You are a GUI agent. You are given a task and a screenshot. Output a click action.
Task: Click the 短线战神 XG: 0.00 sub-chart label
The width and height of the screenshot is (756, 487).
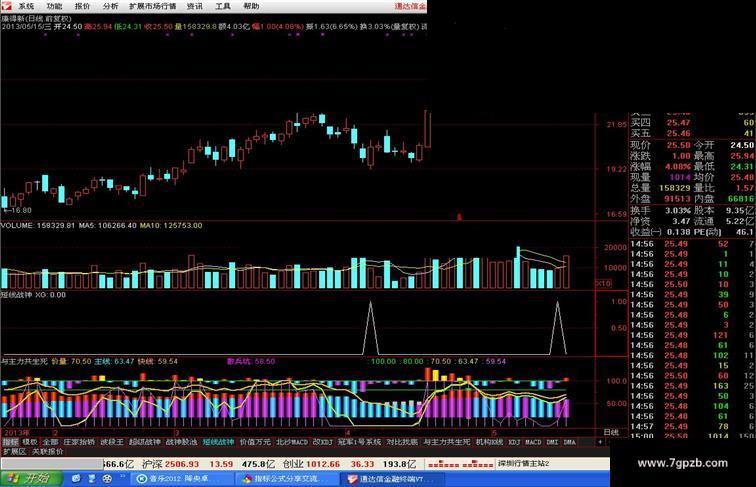[x=33, y=295]
